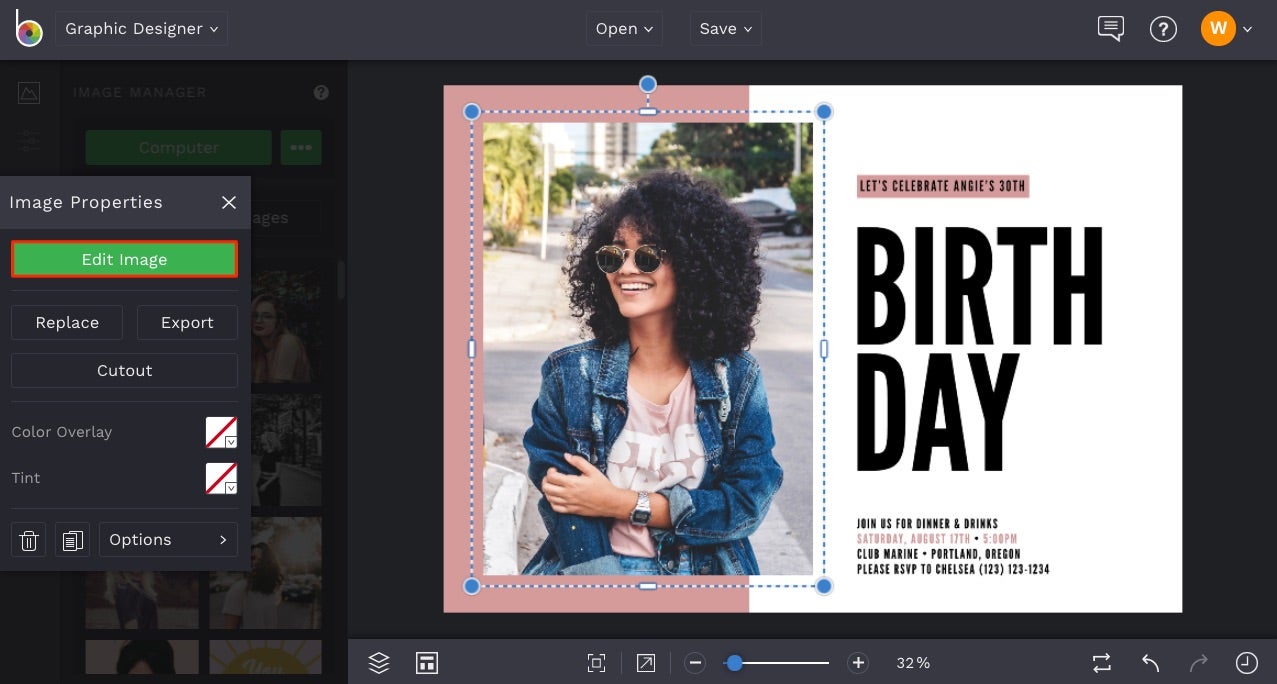Click the fit-to-screen icon
Screen dimensions: 1277x684
pyautogui.click(x=596, y=662)
